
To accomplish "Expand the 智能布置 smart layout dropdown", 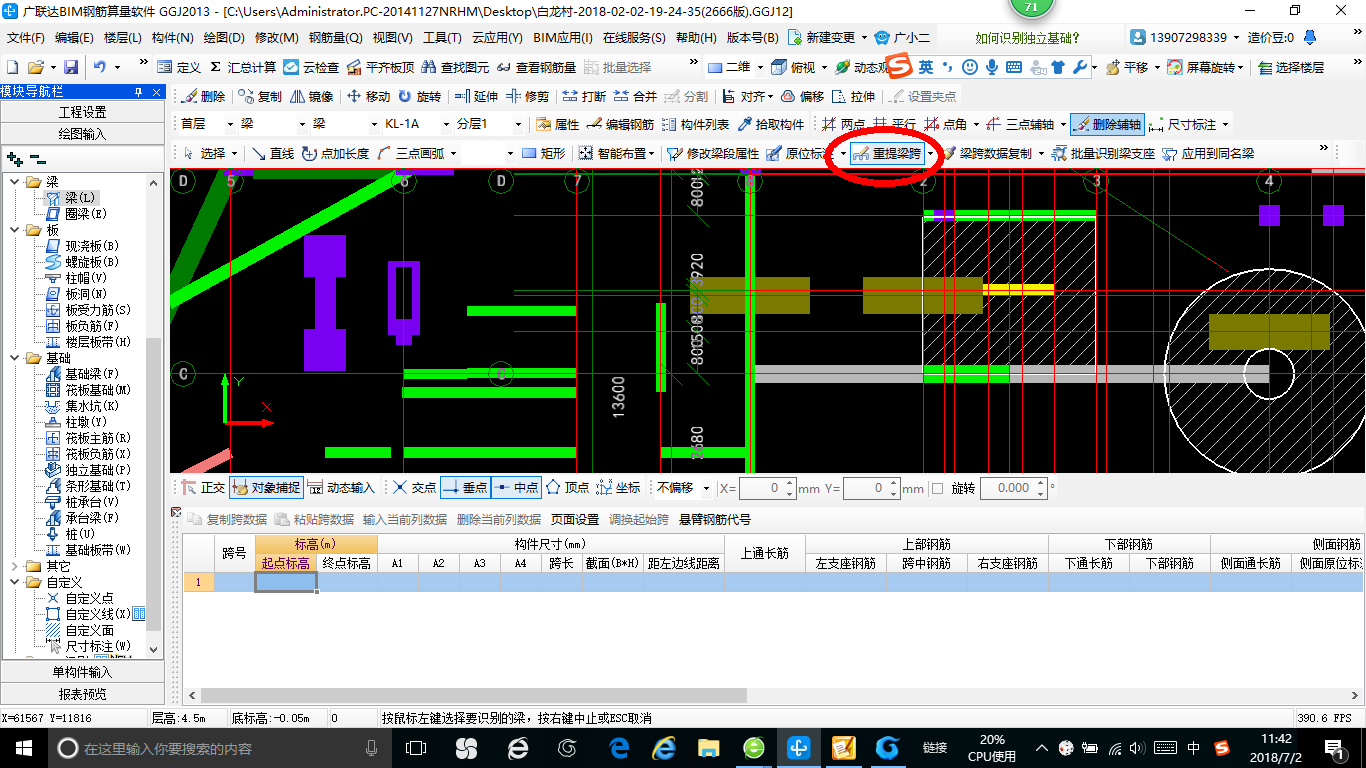I will 651,154.
